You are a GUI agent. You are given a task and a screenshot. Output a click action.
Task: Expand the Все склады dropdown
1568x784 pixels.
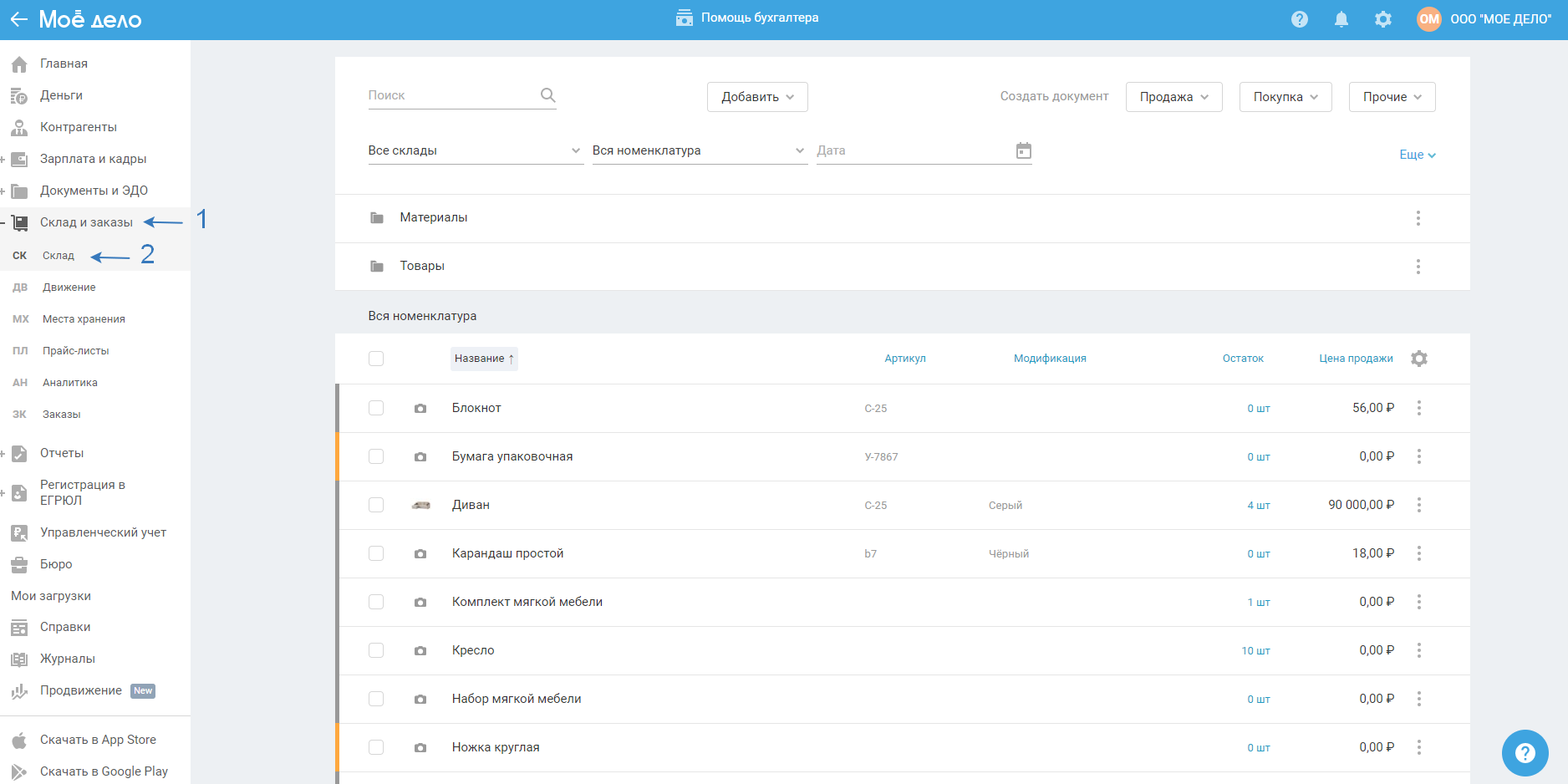tap(475, 150)
